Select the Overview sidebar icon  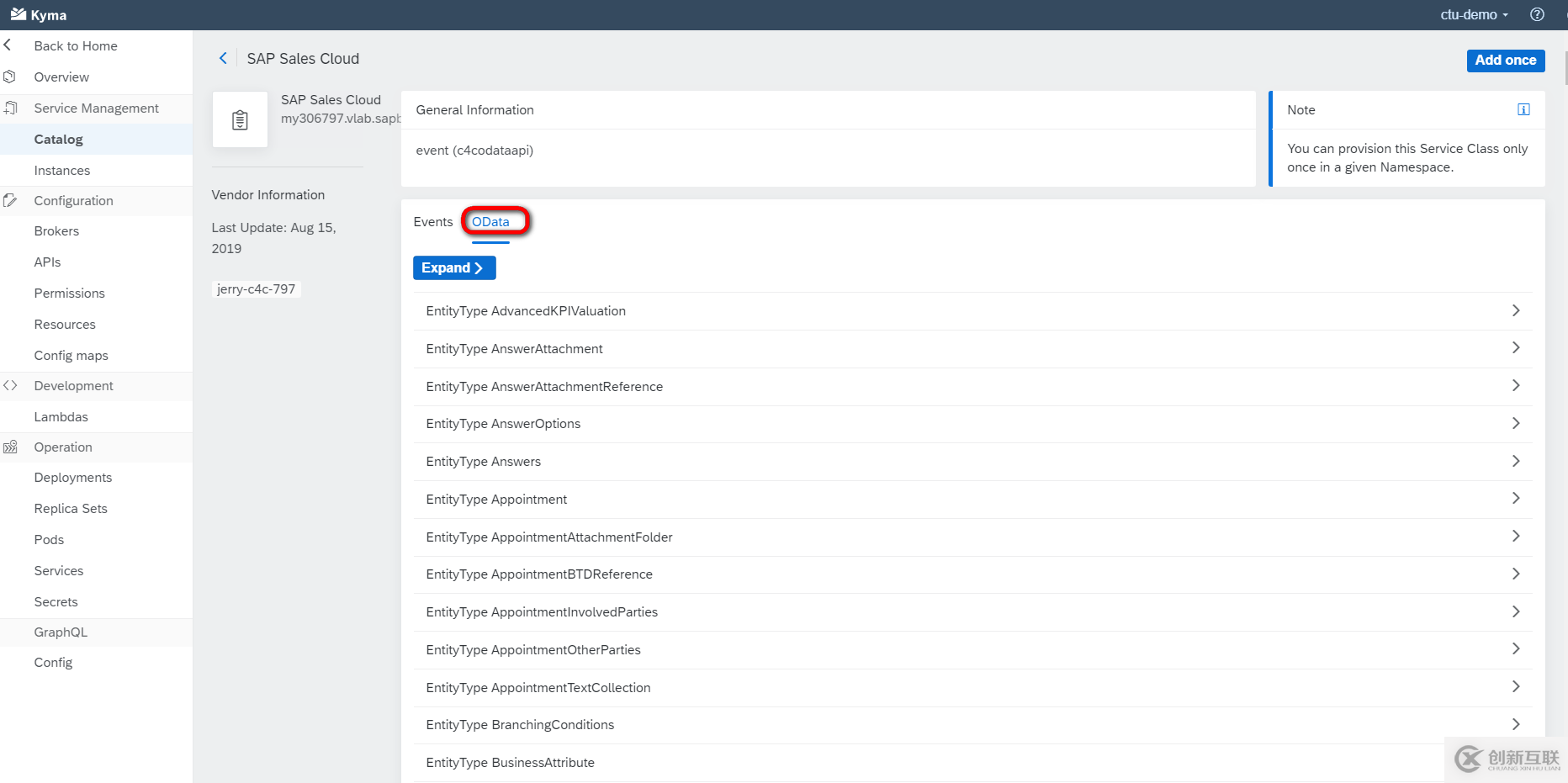(10, 77)
